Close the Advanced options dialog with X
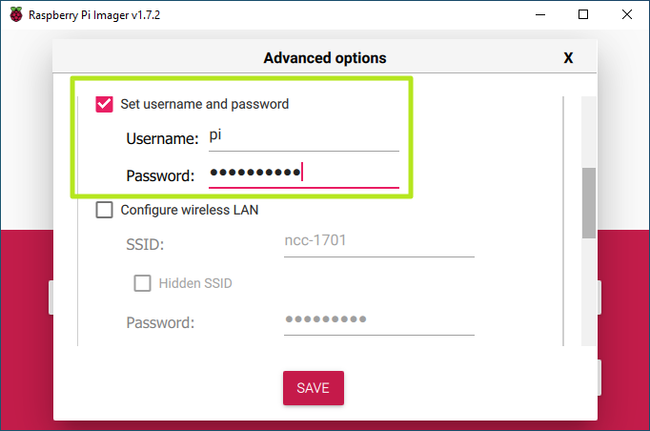 pyautogui.click(x=568, y=58)
